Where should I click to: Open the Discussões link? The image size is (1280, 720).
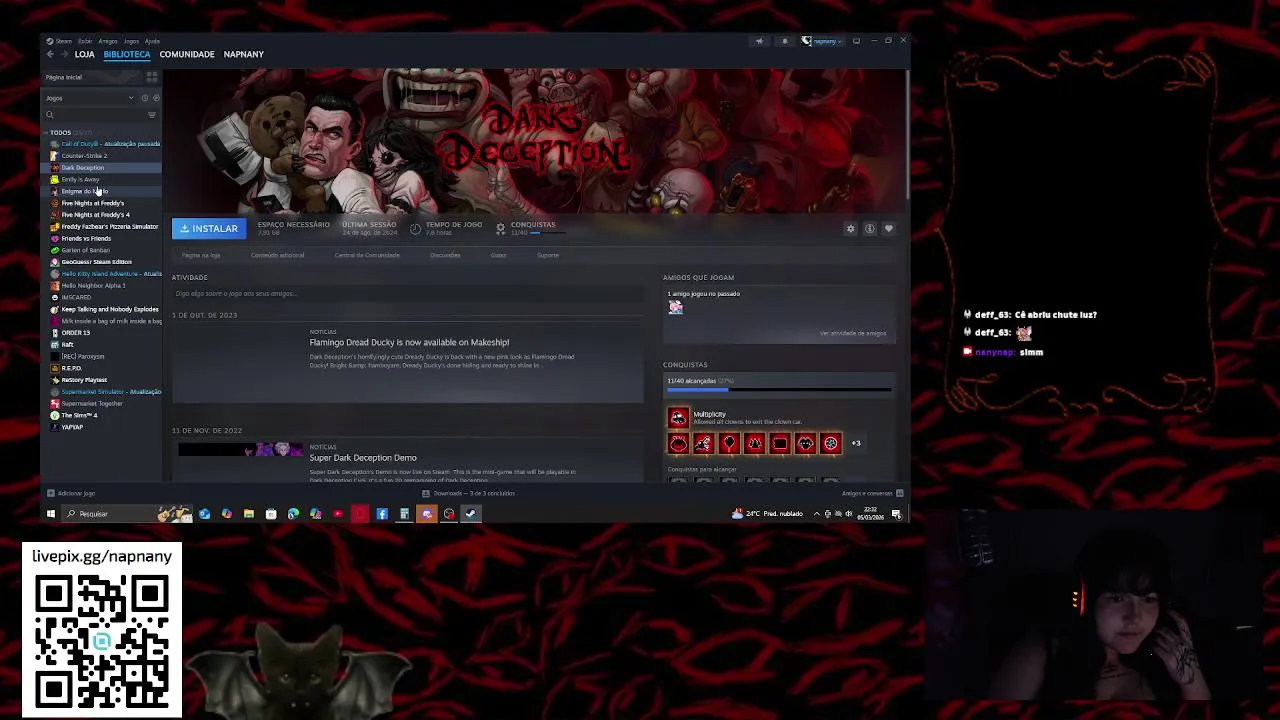pos(445,255)
